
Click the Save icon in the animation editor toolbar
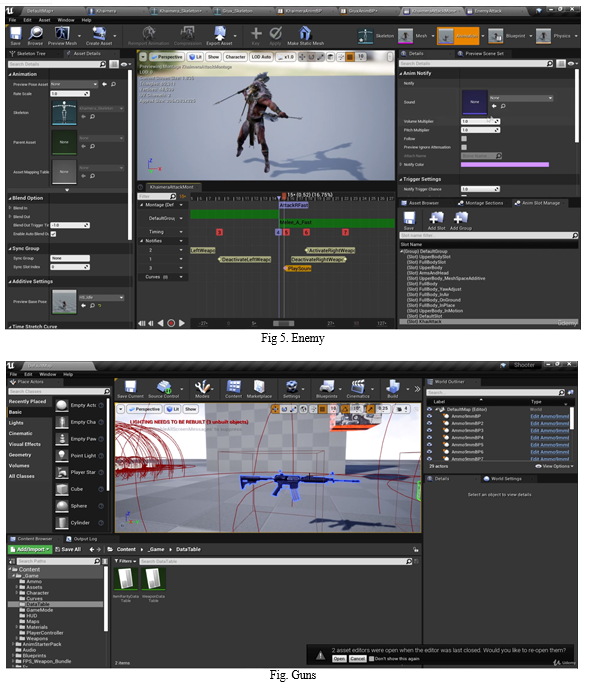[x=15, y=34]
